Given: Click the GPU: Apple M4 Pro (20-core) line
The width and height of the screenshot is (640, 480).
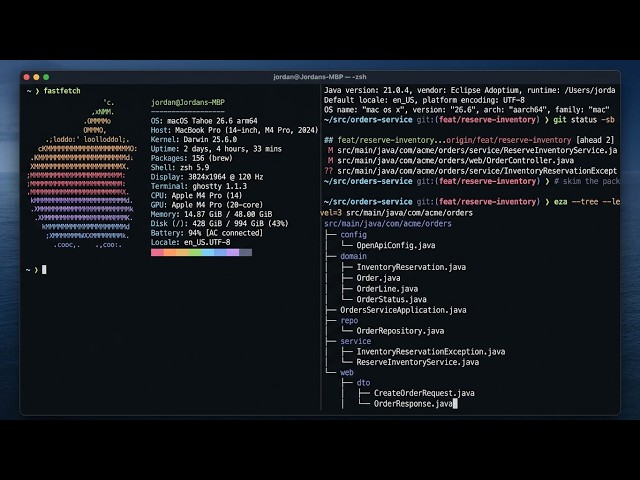Looking at the screenshot, I should pos(207,205).
